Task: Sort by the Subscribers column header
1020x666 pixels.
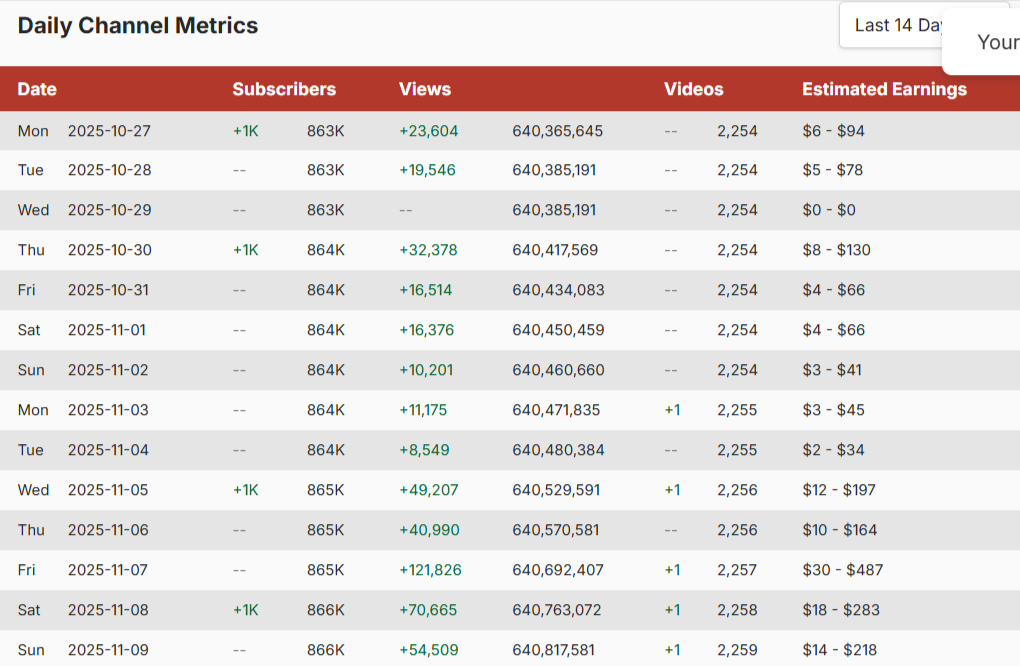Action: click(x=284, y=89)
